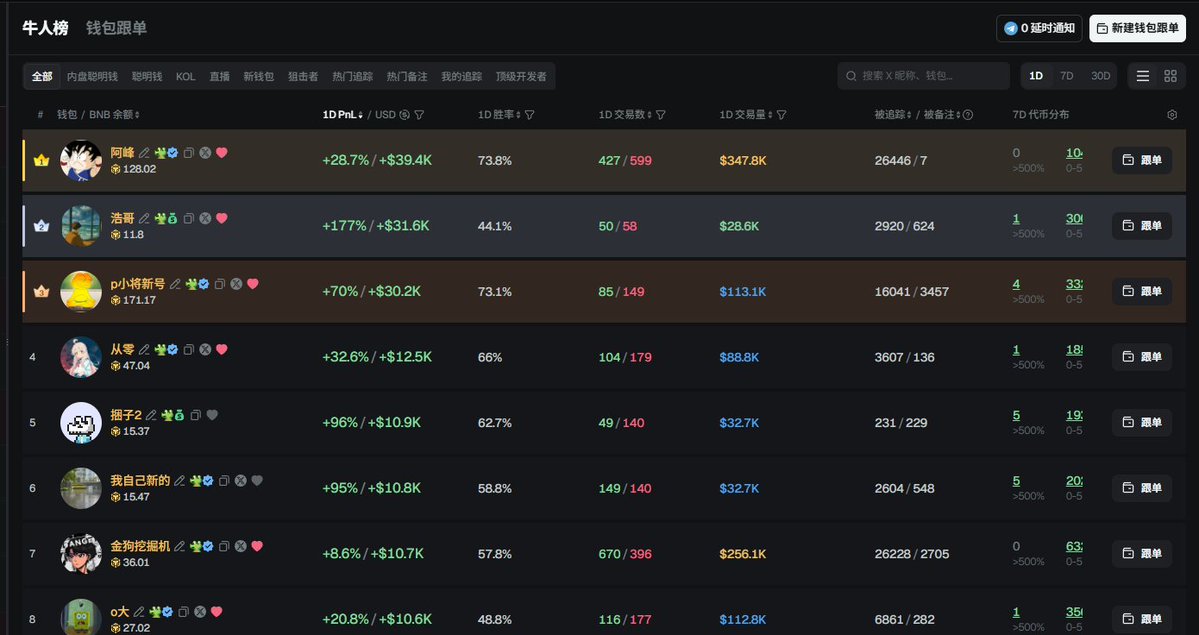
Task: Click 阿峰's avatar thumbnail
Action: [80, 161]
